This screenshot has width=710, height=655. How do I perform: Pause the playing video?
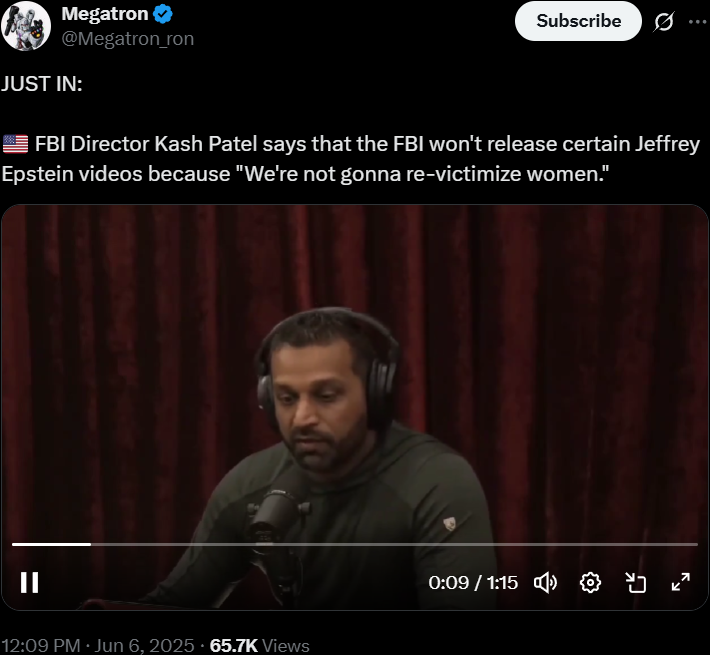pyautogui.click(x=29, y=582)
